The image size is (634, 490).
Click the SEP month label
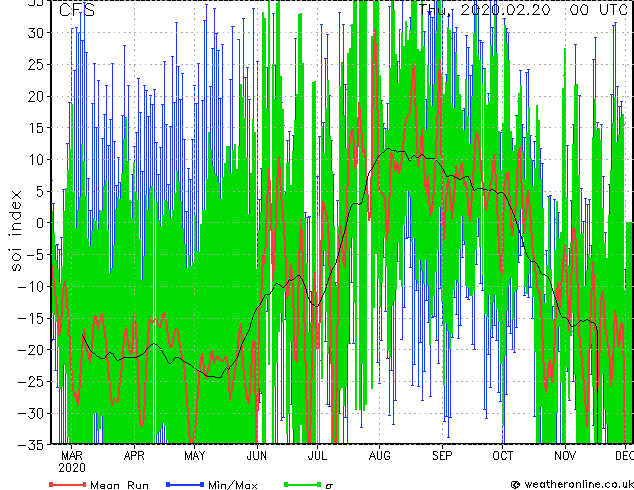click(x=442, y=456)
